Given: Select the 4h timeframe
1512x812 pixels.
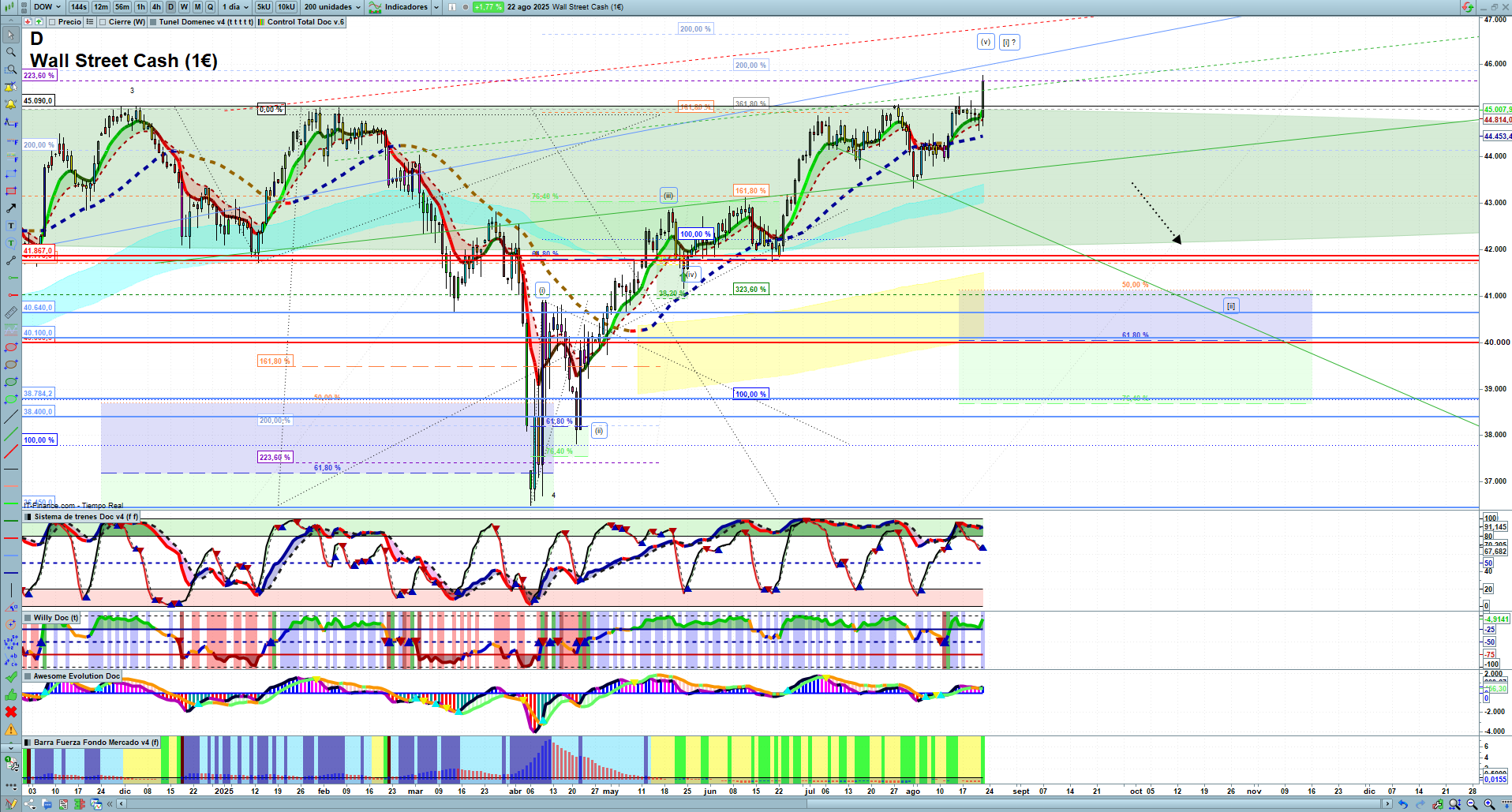Looking at the screenshot, I should [x=156, y=7].
